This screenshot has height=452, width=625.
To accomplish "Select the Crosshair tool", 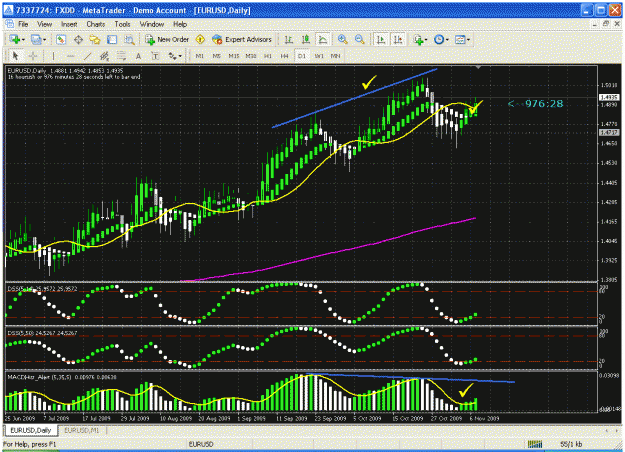I will coord(33,56).
